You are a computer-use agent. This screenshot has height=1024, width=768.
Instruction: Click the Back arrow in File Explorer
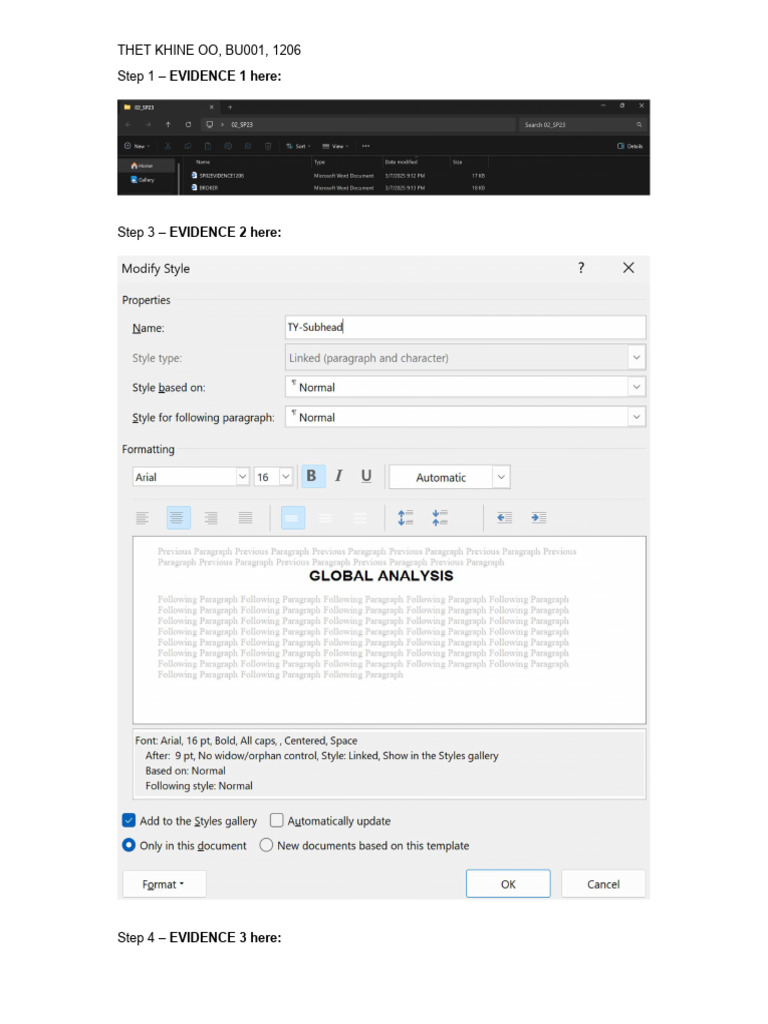(x=128, y=124)
